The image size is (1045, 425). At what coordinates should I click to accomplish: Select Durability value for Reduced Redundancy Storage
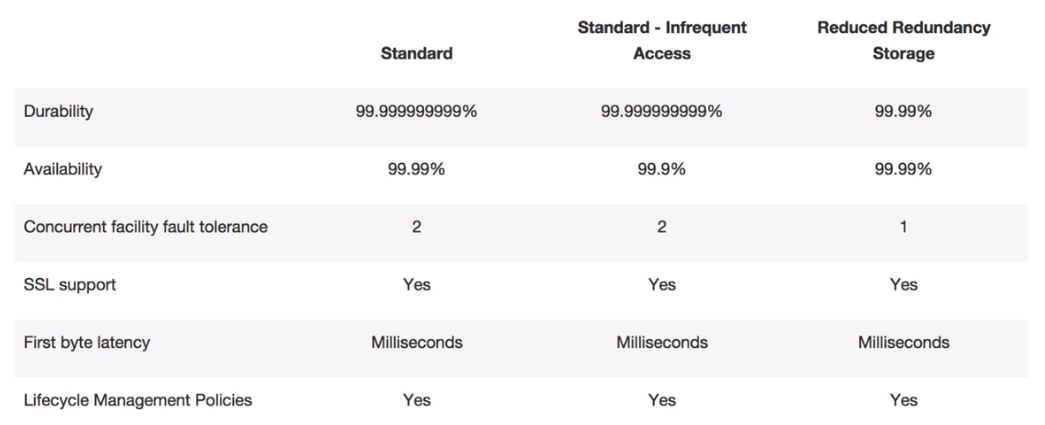[x=903, y=111]
